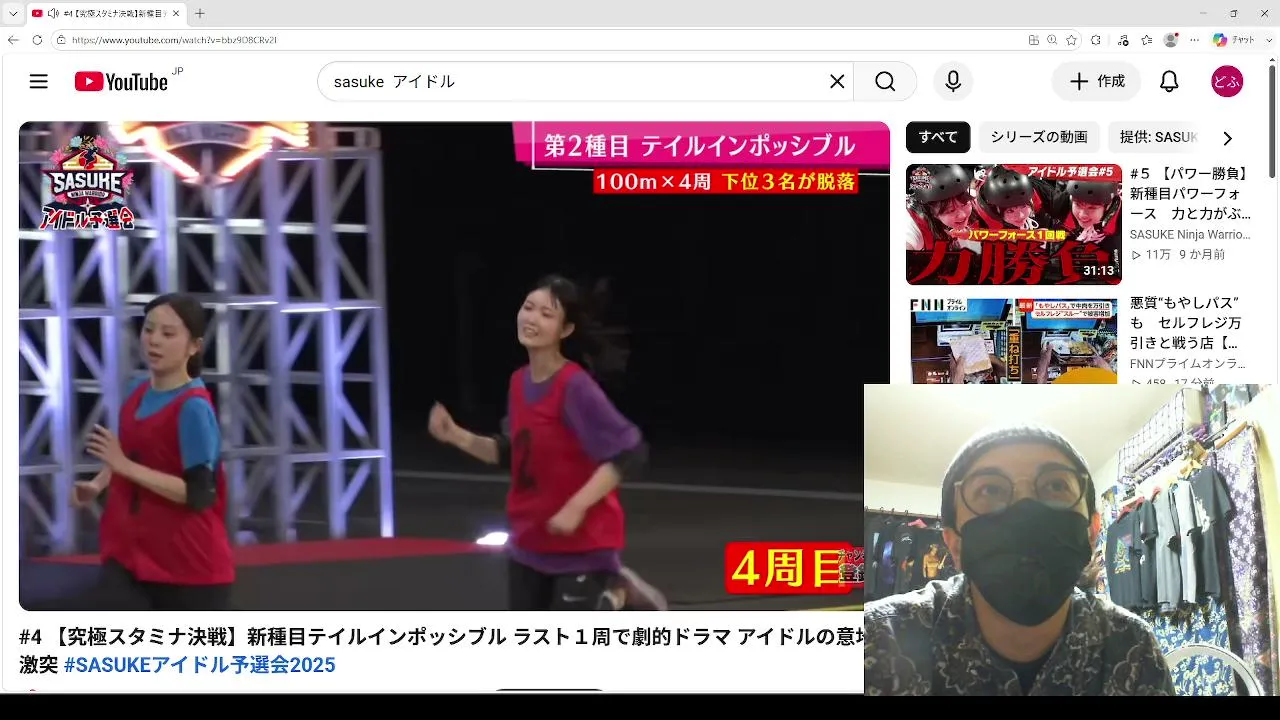Submit search with magnifier button
Image resolution: width=1280 pixels, height=720 pixels.
coord(885,82)
